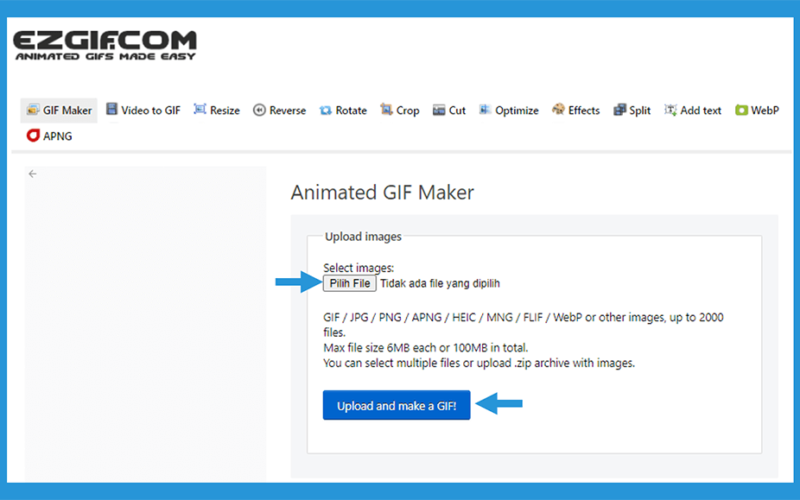Image resolution: width=800 pixels, height=500 pixels.
Task: Click the back arrow in left panel
Action: coord(33,174)
